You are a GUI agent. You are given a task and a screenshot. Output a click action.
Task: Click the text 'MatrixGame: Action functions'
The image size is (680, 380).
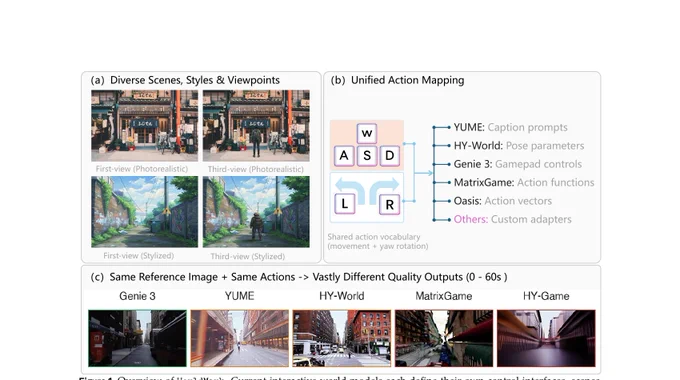pyautogui.click(x=524, y=183)
